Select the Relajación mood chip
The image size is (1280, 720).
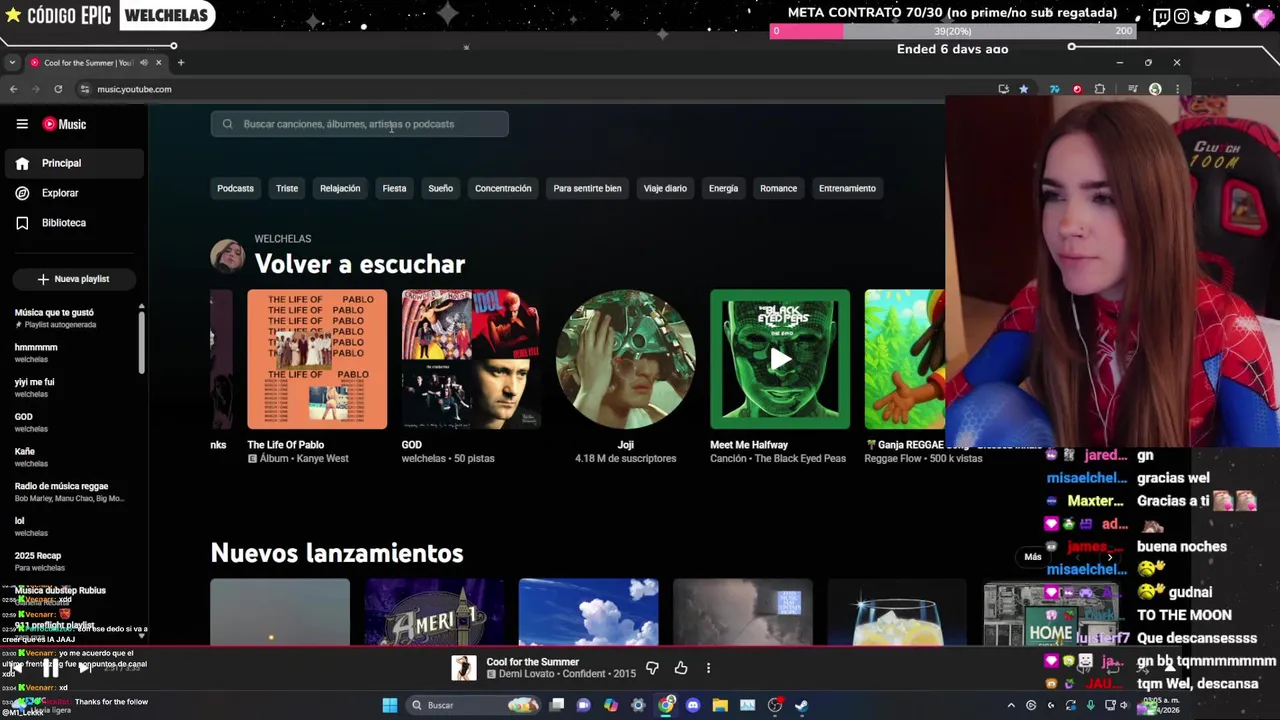(340, 188)
